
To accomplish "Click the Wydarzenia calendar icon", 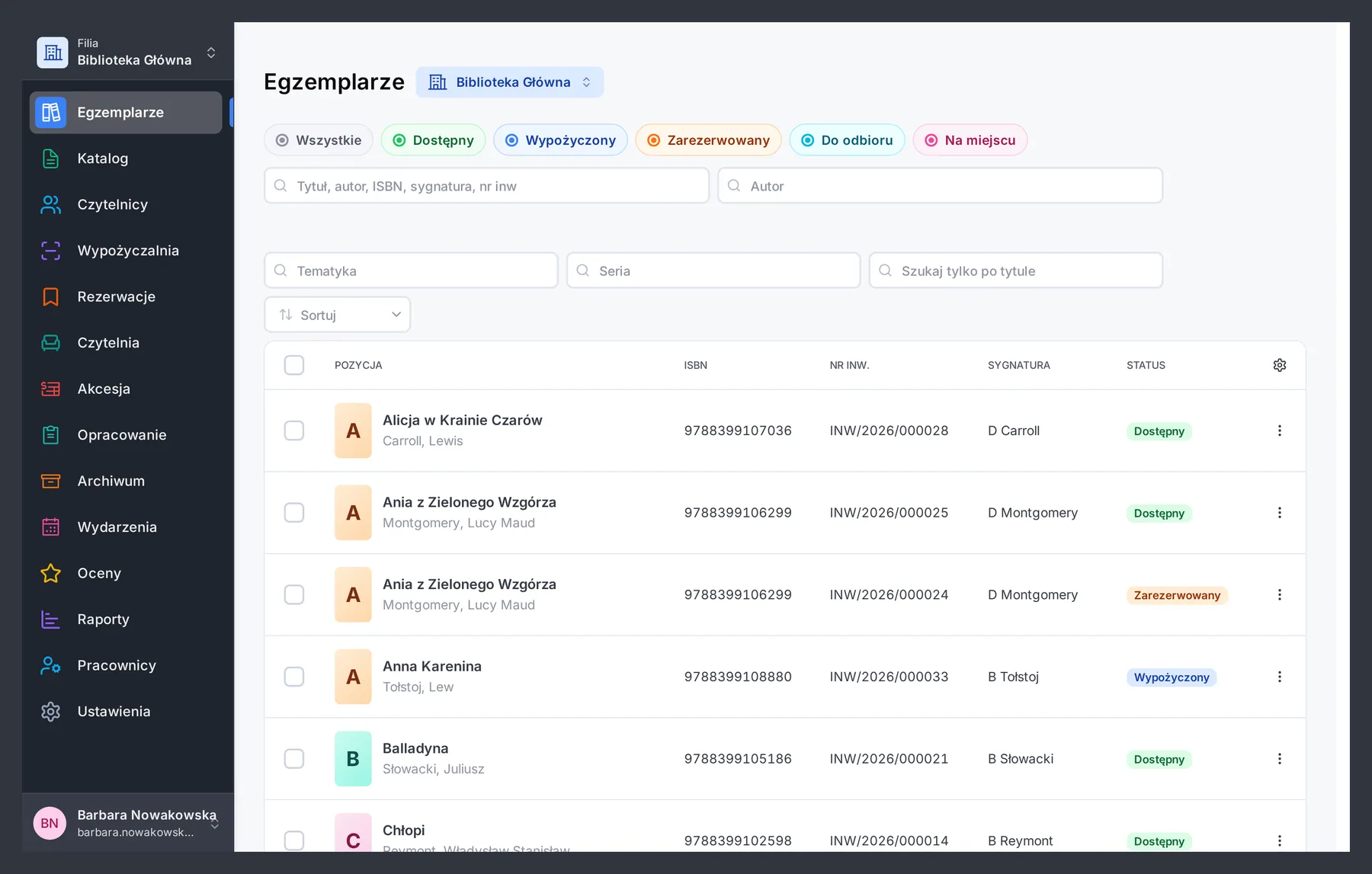I will (50, 527).
